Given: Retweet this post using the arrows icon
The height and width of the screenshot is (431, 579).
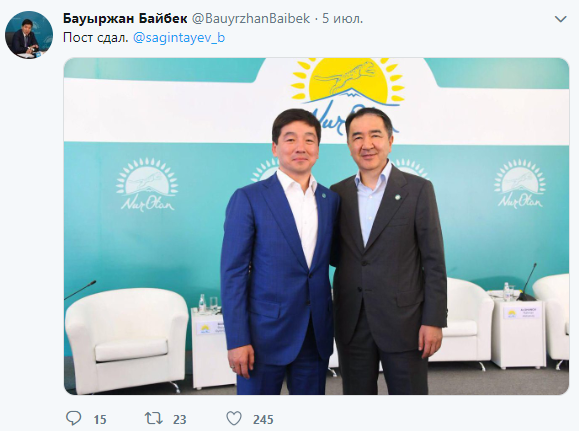Looking at the screenshot, I should click(x=153, y=418).
